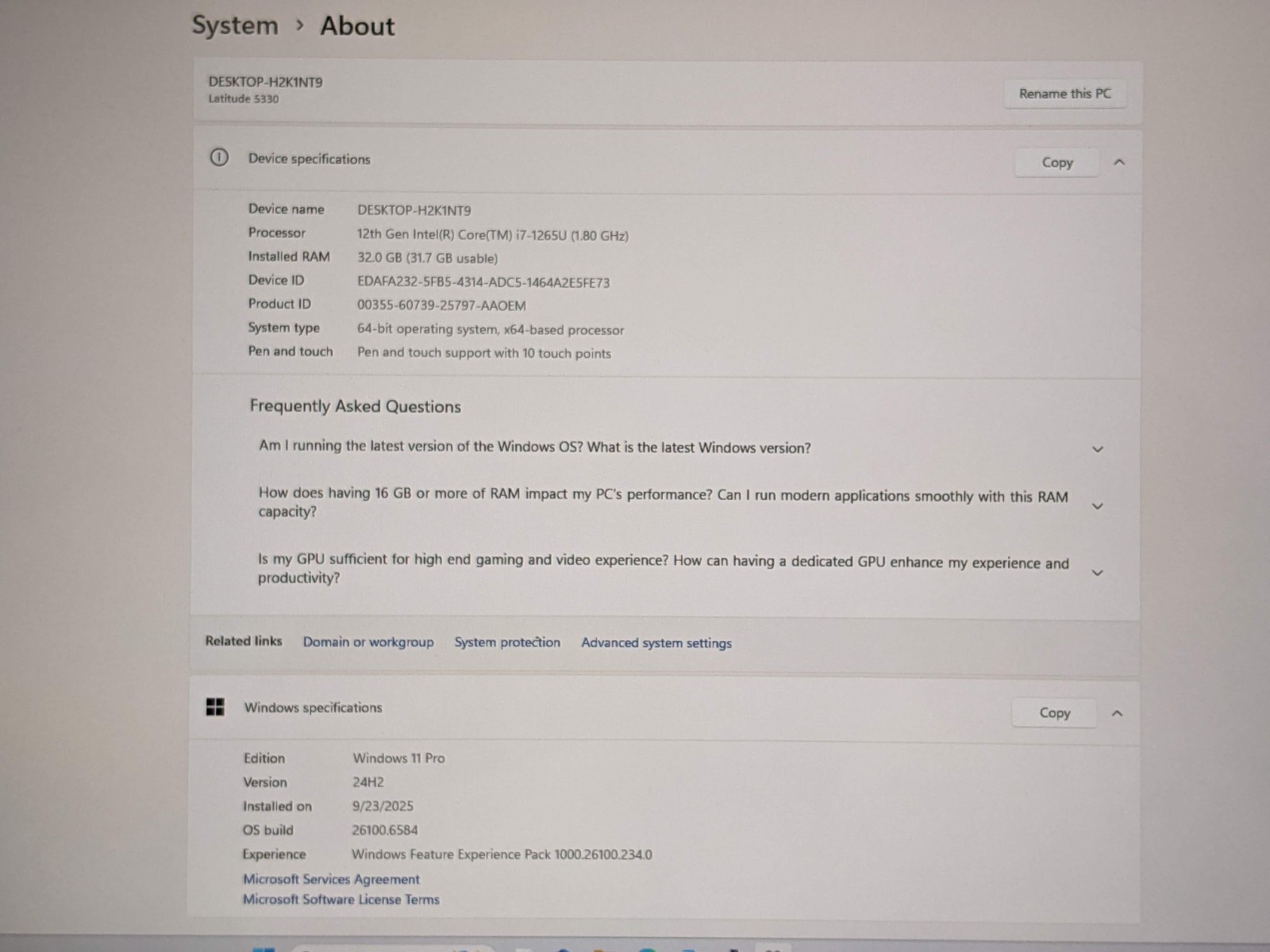1270x952 pixels.
Task: Click the Installed RAM value 32.0 GB
Action: point(428,259)
